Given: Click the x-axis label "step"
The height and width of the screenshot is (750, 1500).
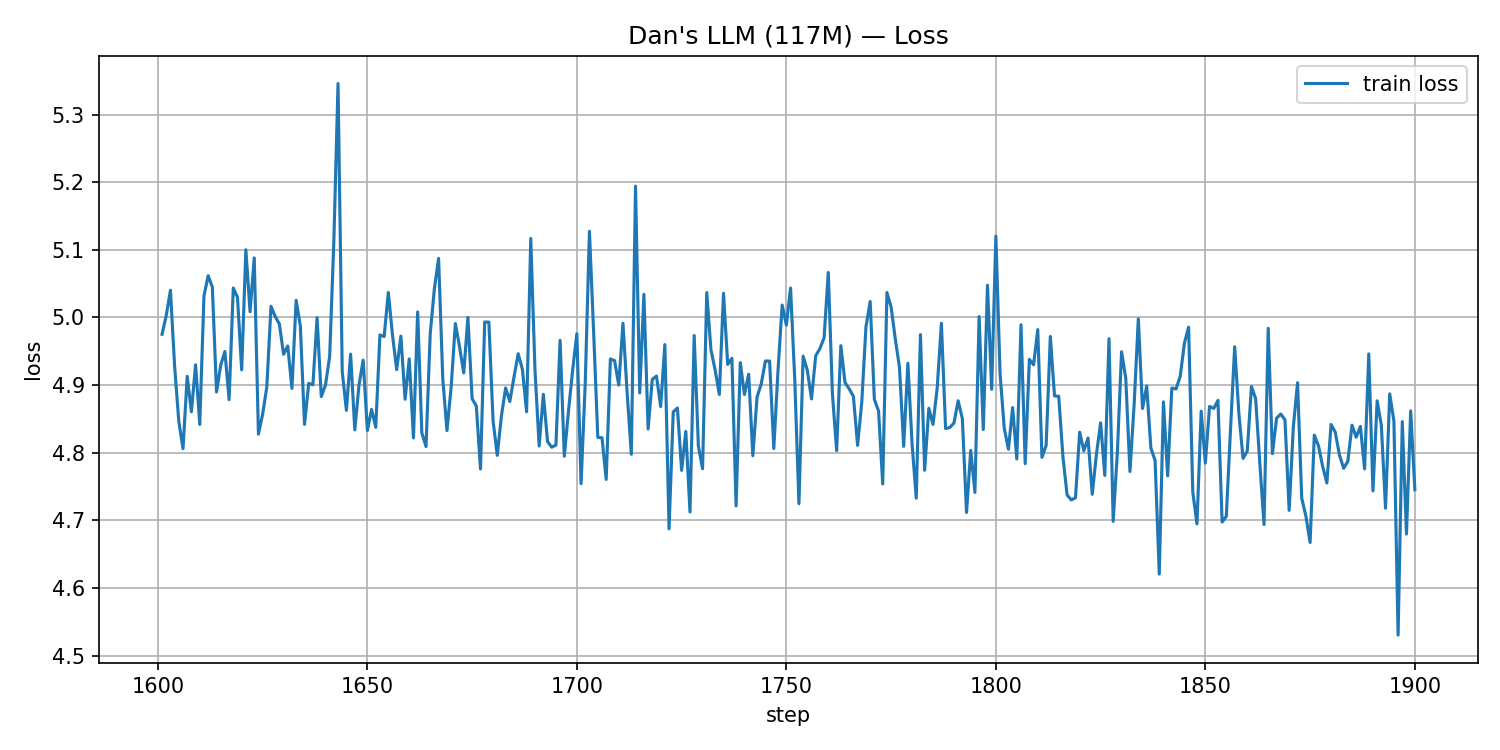Looking at the screenshot, I should [x=788, y=716].
